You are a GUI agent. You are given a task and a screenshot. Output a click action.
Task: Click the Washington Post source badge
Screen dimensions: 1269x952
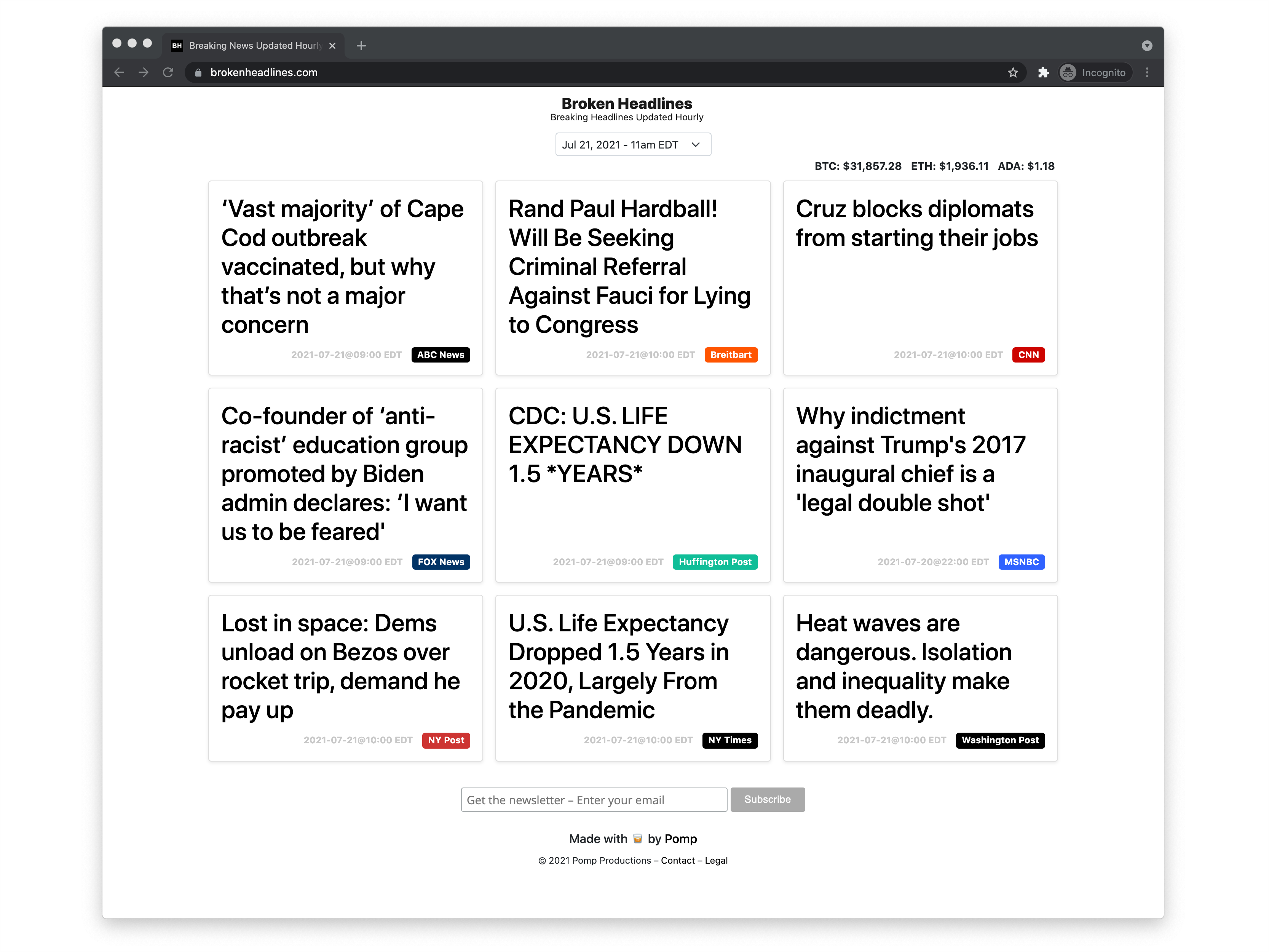[x=1000, y=740]
